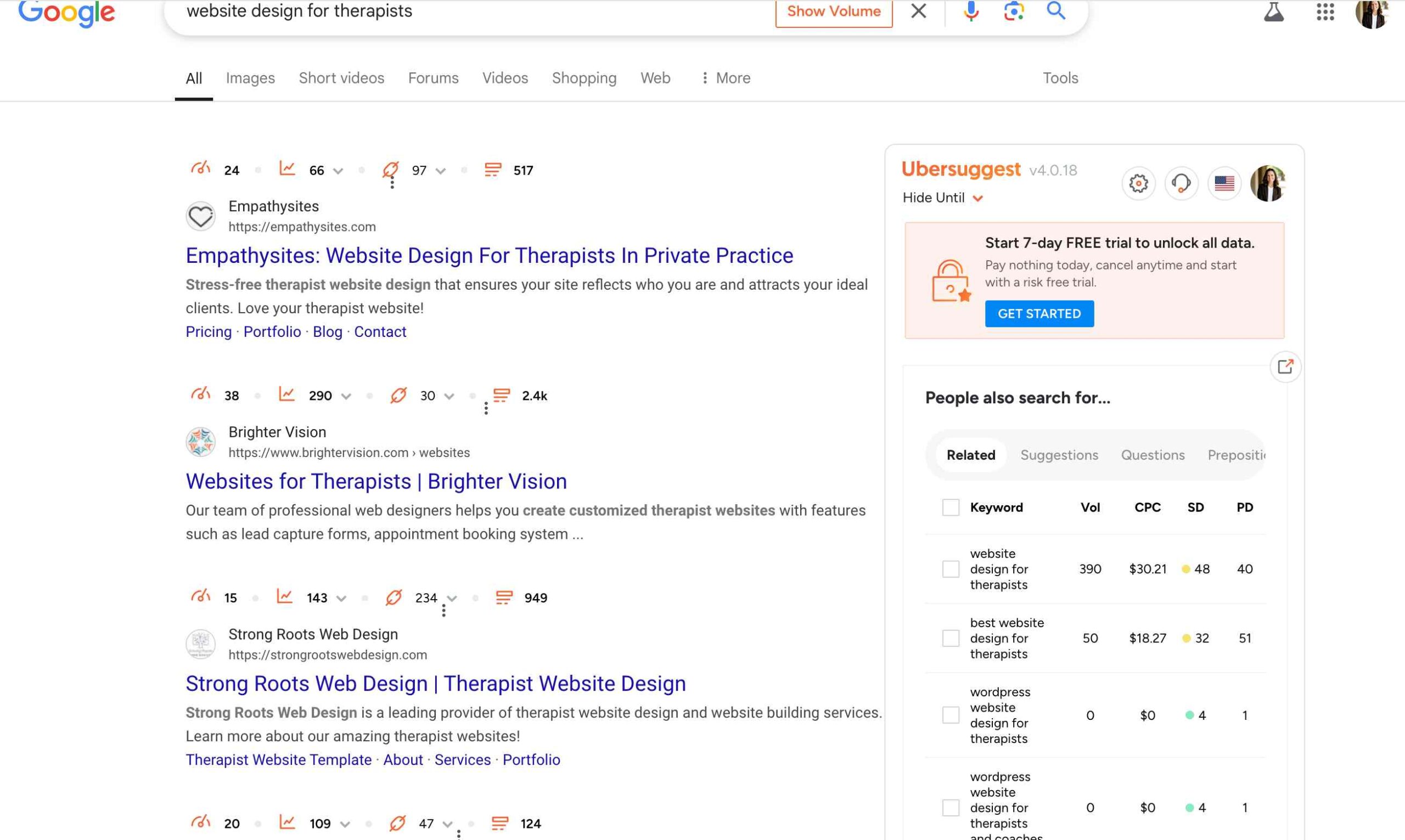Image resolution: width=1405 pixels, height=840 pixels.
Task: Expand Empathysites backlinks 97 chevron
Action: [x=440, y=171]
